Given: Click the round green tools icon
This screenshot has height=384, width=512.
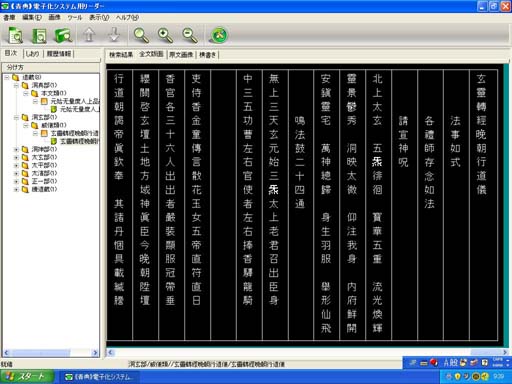Looking at the screenshot, I should [x=219, y=35].
